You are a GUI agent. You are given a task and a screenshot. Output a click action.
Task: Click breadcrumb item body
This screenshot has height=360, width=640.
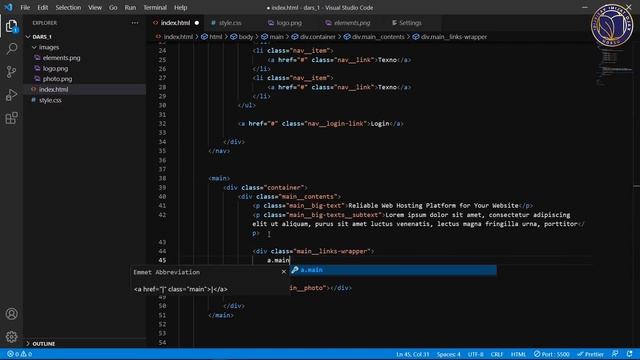(x=246, y=37)
